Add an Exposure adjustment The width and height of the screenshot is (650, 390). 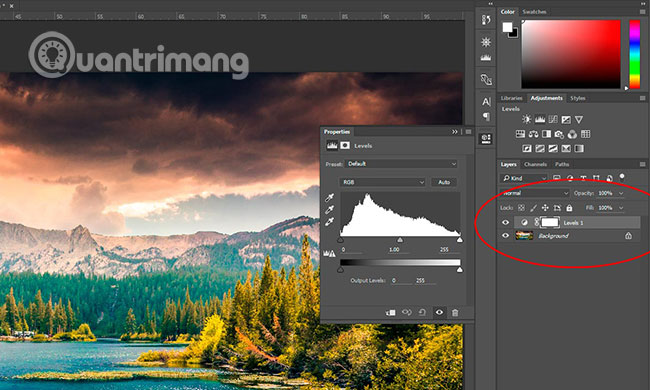(566, 120)
